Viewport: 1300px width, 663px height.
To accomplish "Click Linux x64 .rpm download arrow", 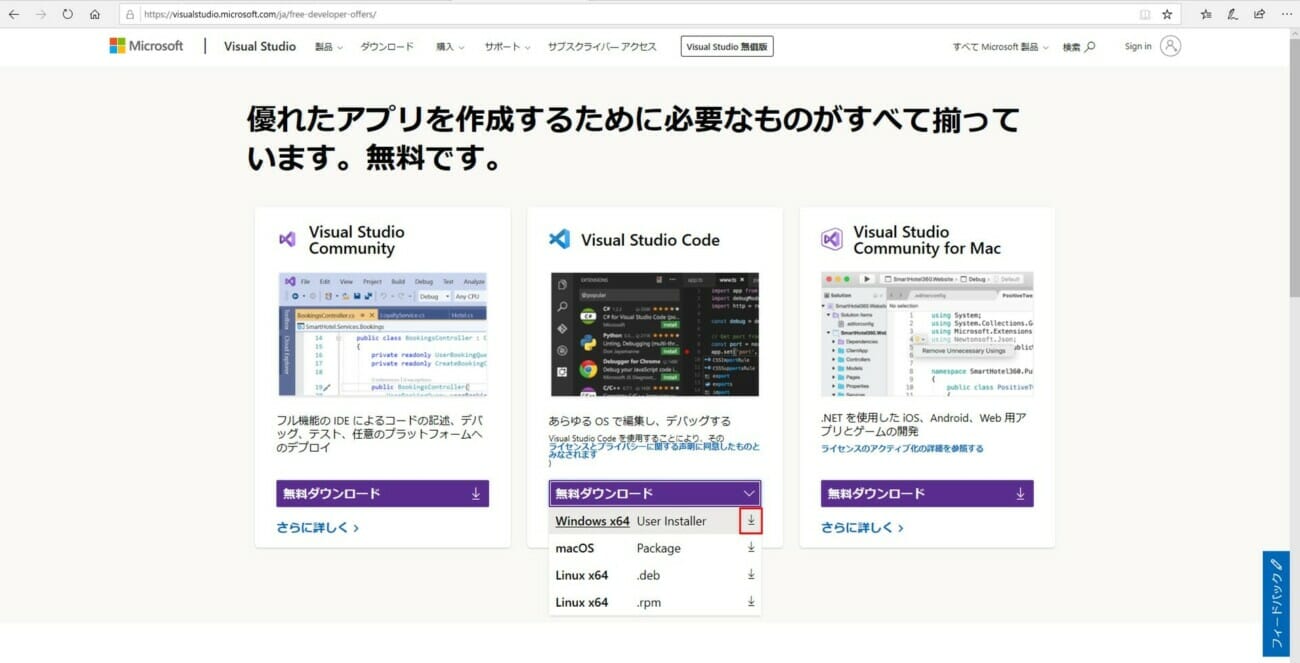I will [751, 602].
